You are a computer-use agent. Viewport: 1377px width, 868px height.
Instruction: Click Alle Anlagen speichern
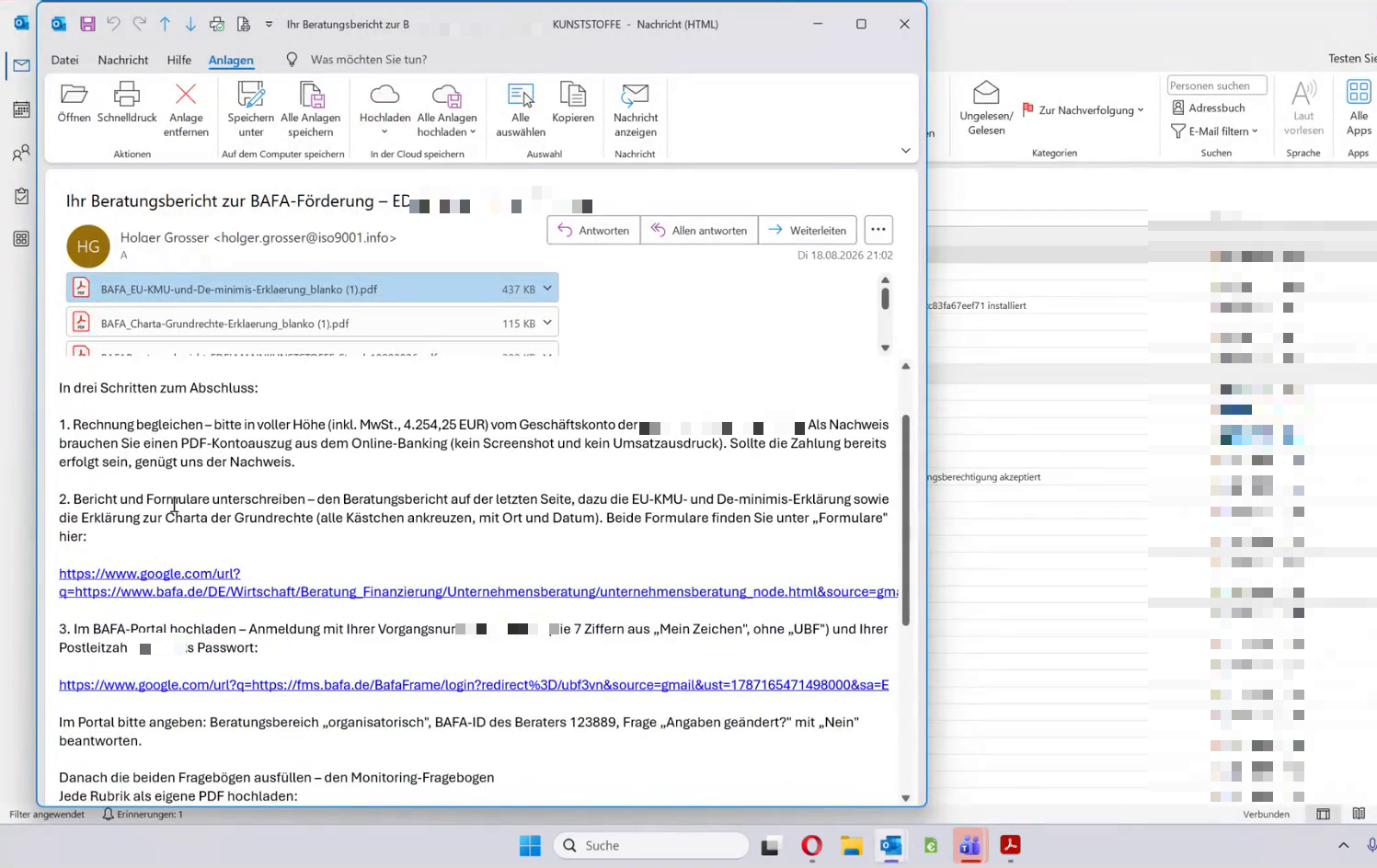pyautogui.click(x=311, y=109)
